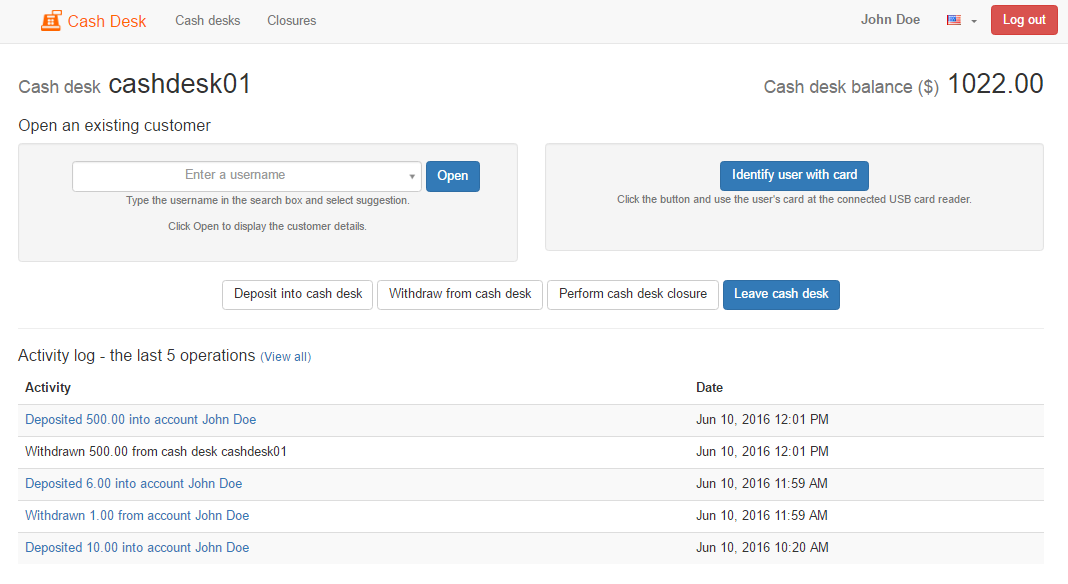Open Withdrawn 1.00 from account entry
This screenshot has height=584, width=1068.
137,516
